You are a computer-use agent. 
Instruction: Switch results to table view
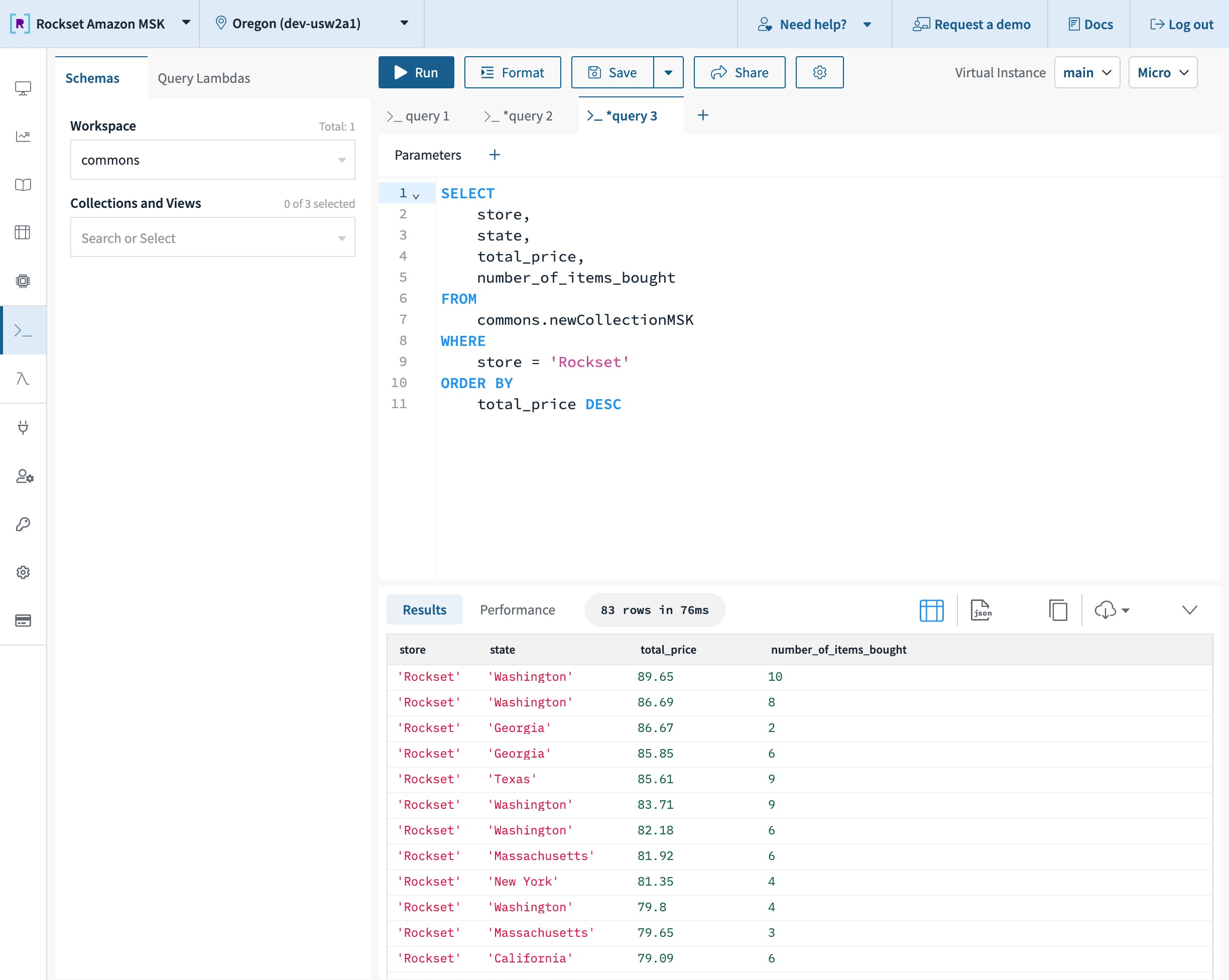click(x=931, y=610)
